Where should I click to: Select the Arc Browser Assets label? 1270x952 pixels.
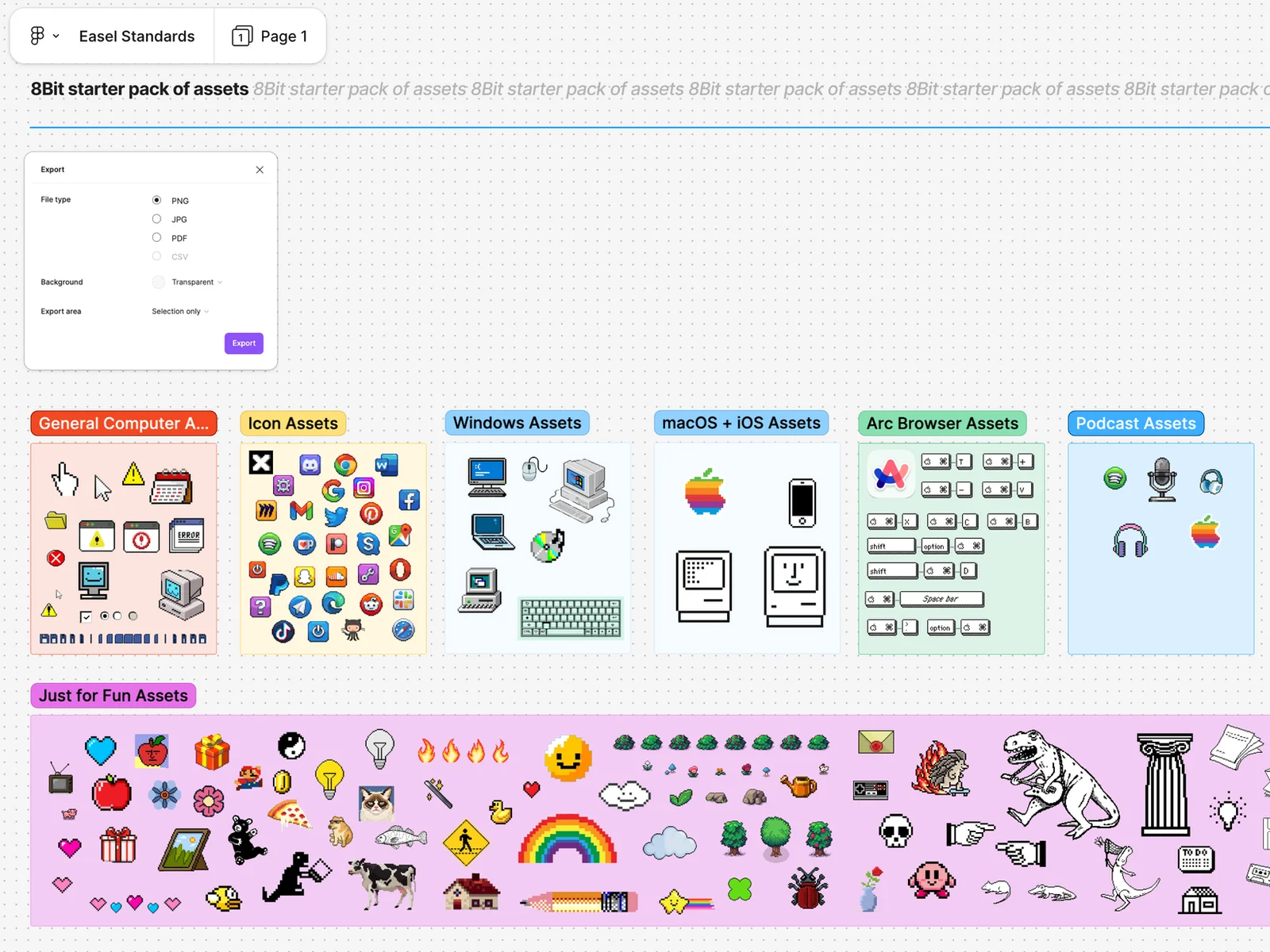tap(942, 424)
